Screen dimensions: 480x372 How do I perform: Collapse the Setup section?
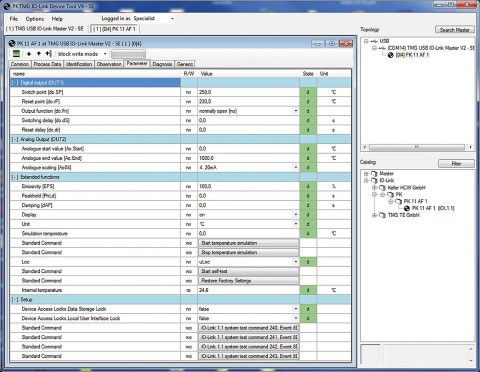(15, 299)
